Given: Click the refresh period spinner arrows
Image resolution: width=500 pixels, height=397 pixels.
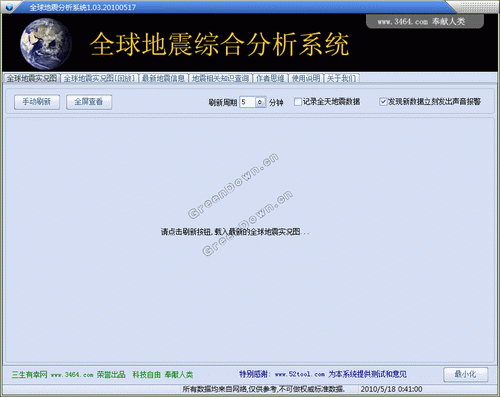Looking at the screenshot, I should tap(260, 102).
